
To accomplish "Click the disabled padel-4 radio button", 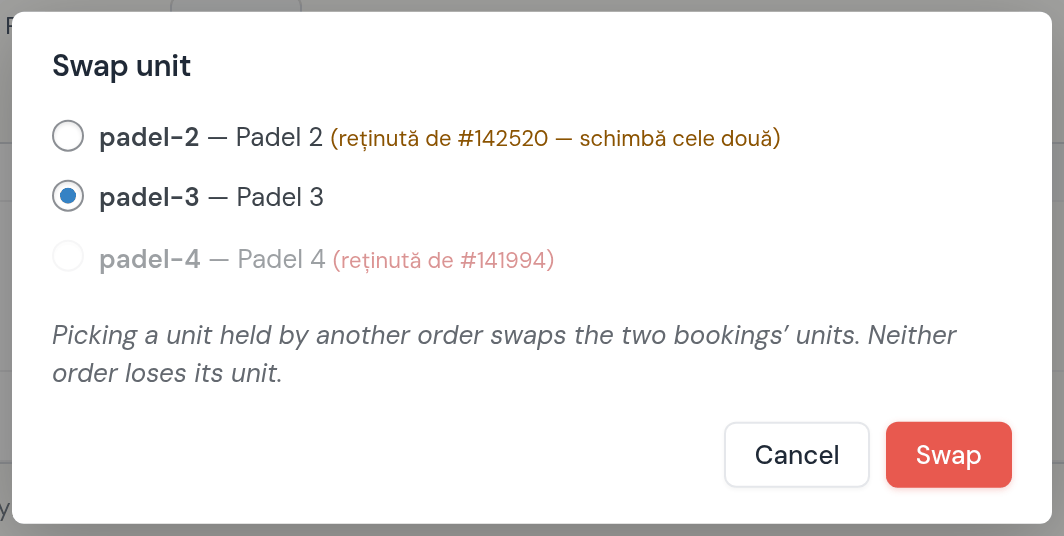I will pyautogui.click(x=68, y=256).
